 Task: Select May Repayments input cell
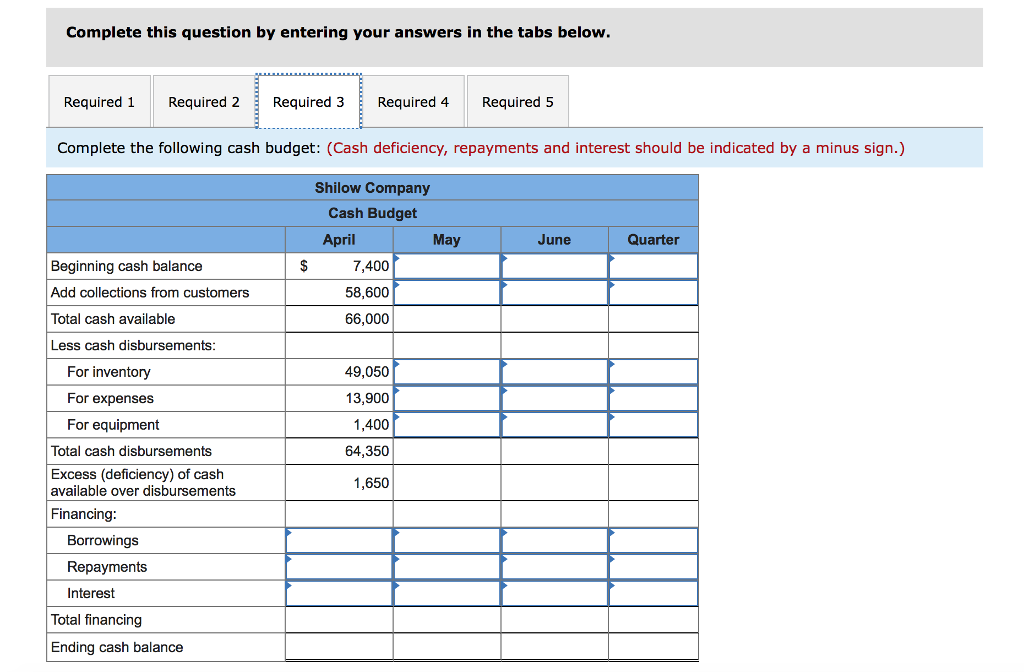pyautogui.click(x=447, y=567)
